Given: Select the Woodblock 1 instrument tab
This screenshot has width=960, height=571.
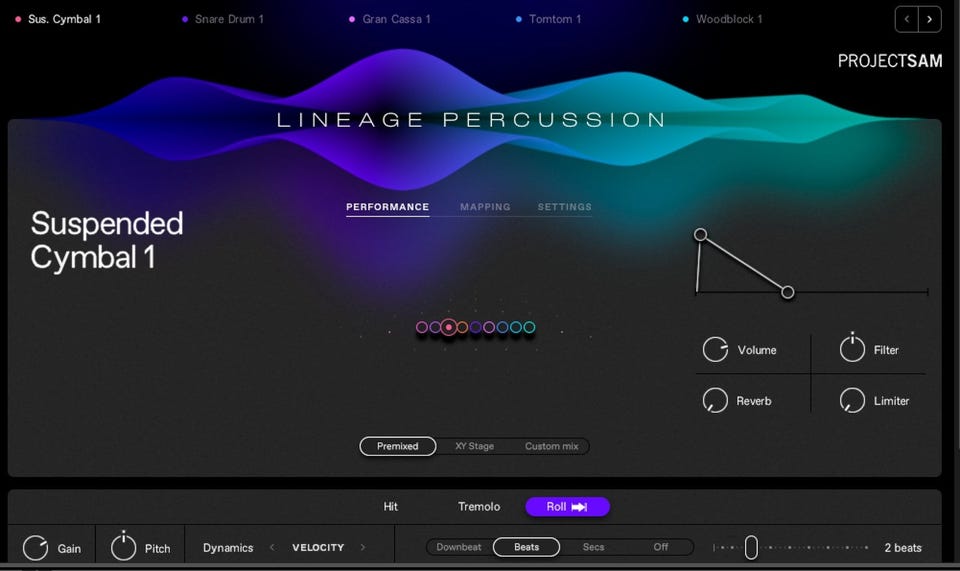Looking at the screenshot, I should pyautogui.click(x=723, y=19).
